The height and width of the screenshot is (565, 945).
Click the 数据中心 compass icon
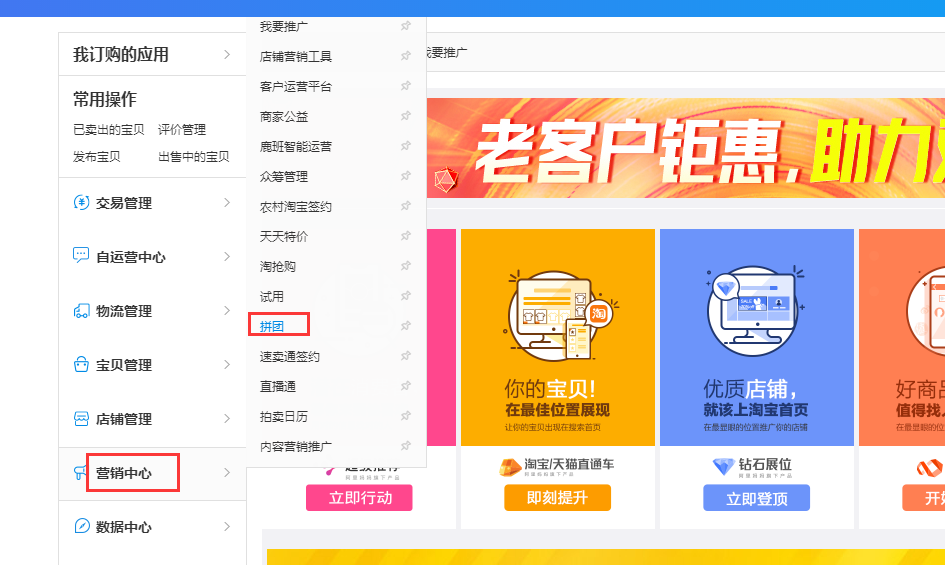coord(81,526)
